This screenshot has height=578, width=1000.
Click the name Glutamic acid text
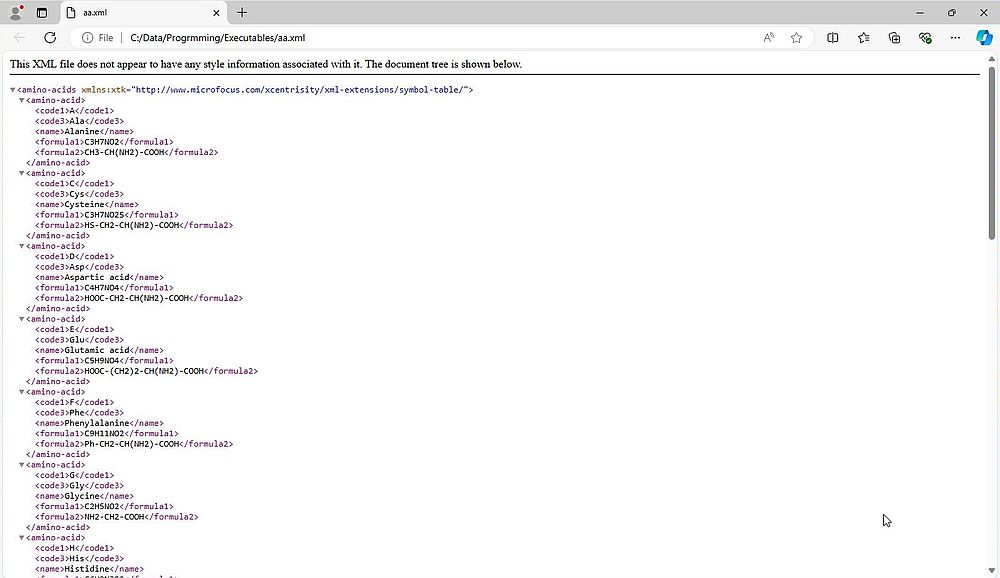(x=97, y=350)
